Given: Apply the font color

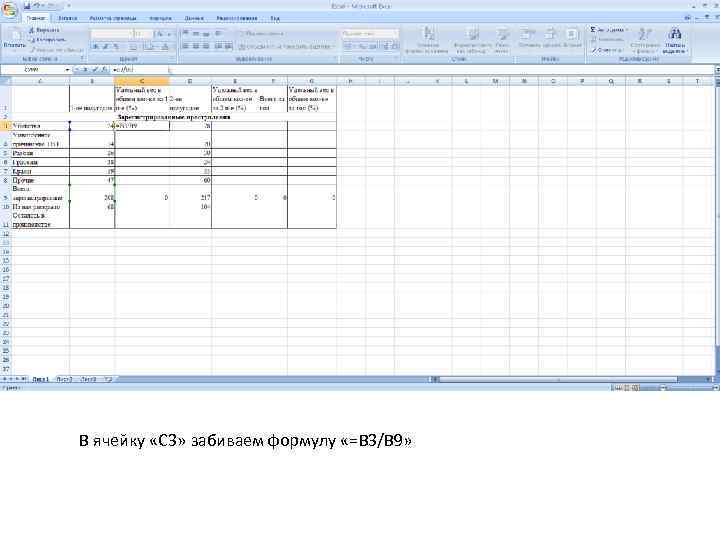Looking at the screenshot, I should pyautogui.click(x=164, y=46).
